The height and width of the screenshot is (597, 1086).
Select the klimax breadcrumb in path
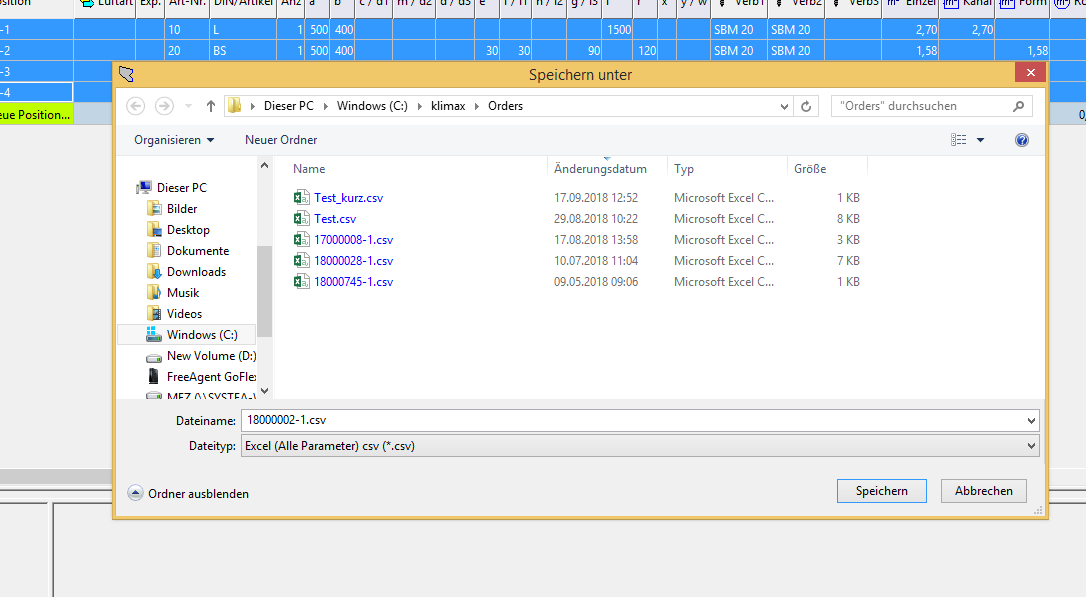point(448,106)
